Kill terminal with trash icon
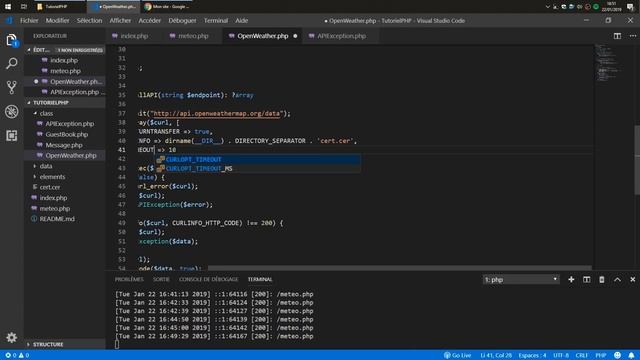Screen dimensions: 640x360 point(602,280)
